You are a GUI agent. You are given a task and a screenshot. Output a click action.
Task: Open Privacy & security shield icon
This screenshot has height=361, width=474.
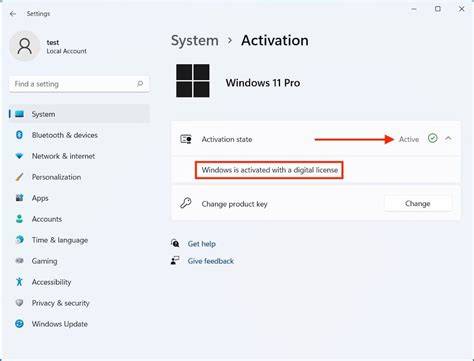pyautogui.click(x=19, y=303)
